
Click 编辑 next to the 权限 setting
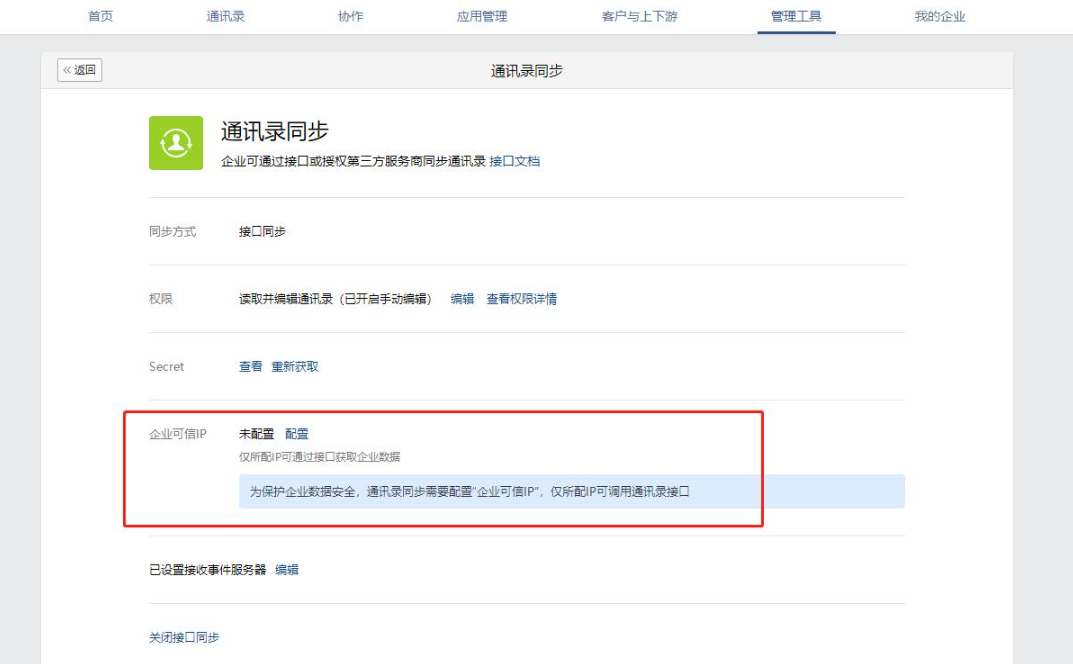tap(462, 299)
